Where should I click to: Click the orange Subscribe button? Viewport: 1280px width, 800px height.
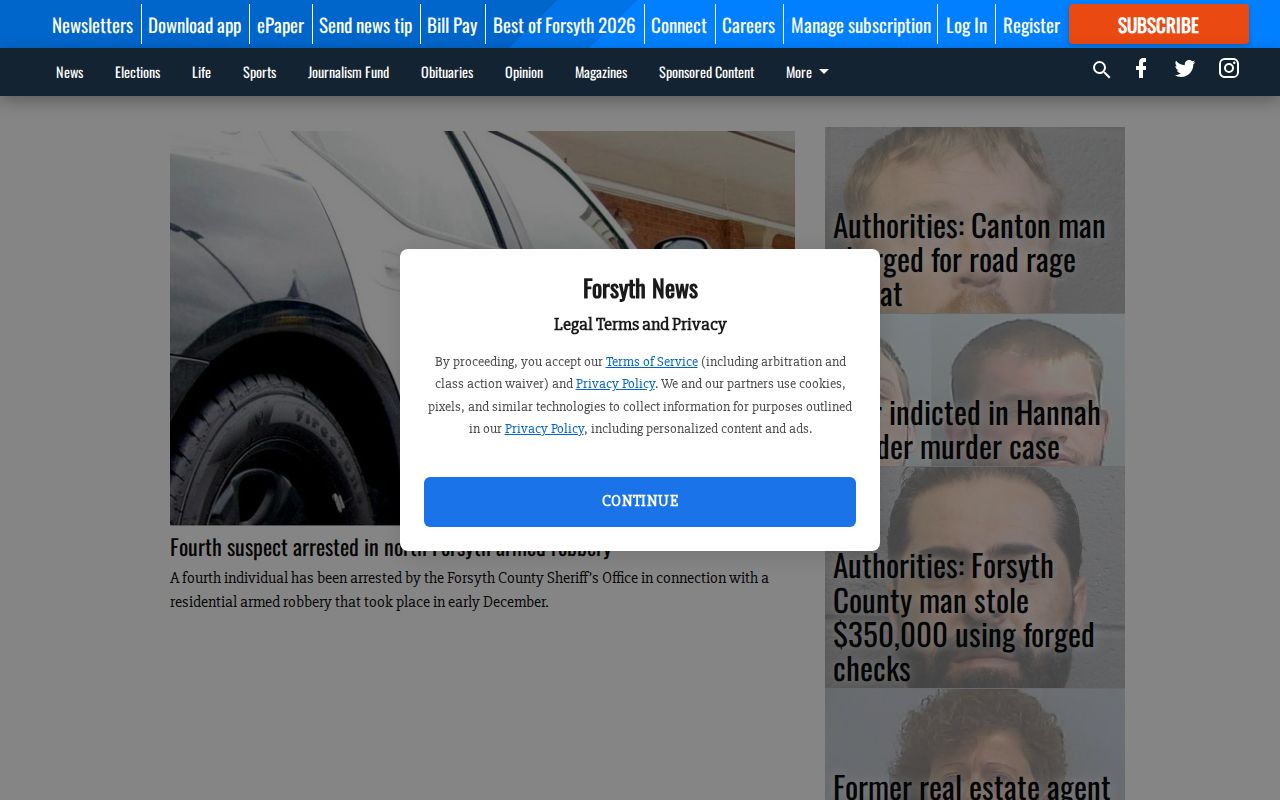pyautogui.click(x=1158, y=25)
